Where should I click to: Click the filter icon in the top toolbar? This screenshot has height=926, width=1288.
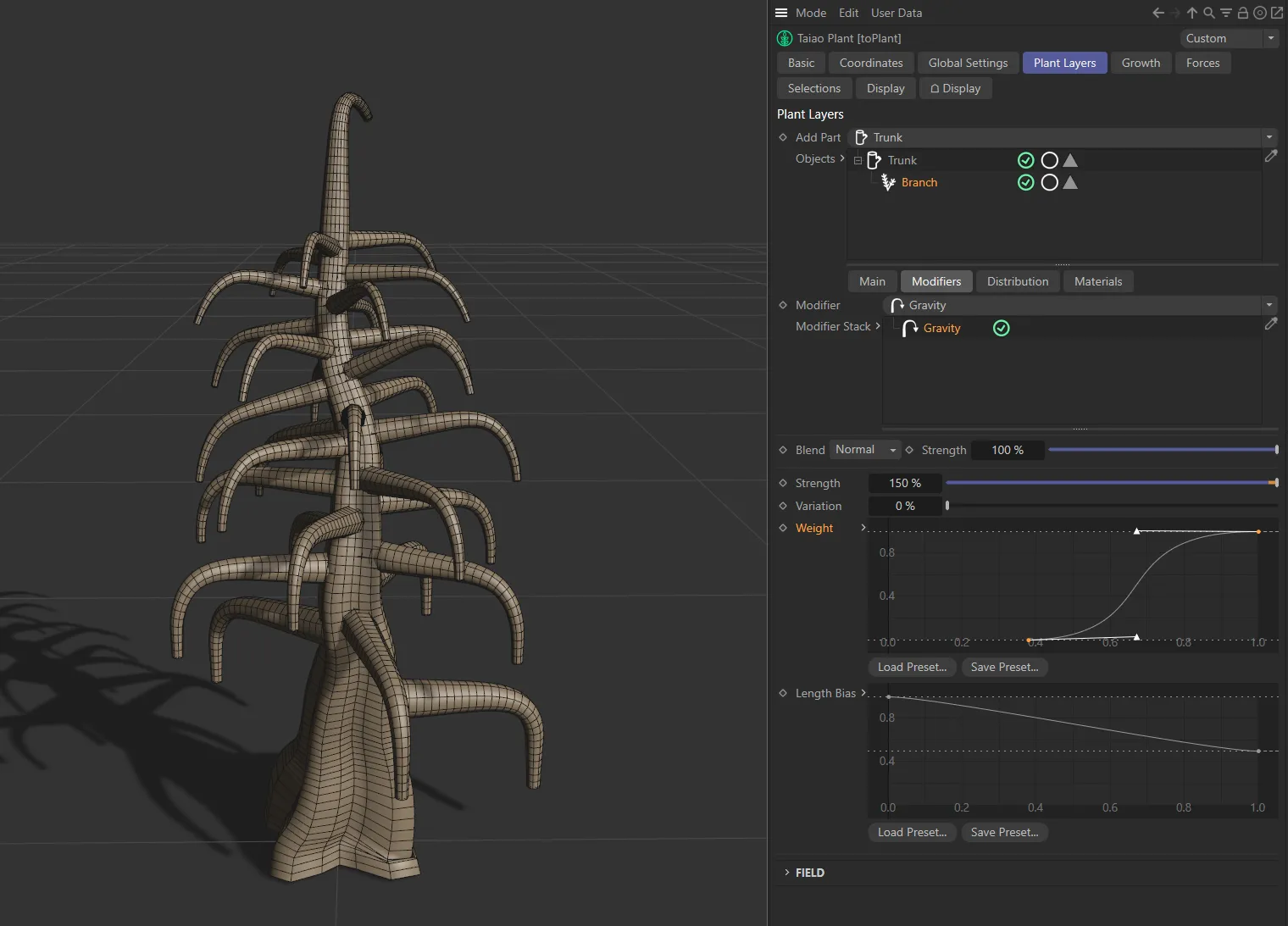(x=1225, y=13)
